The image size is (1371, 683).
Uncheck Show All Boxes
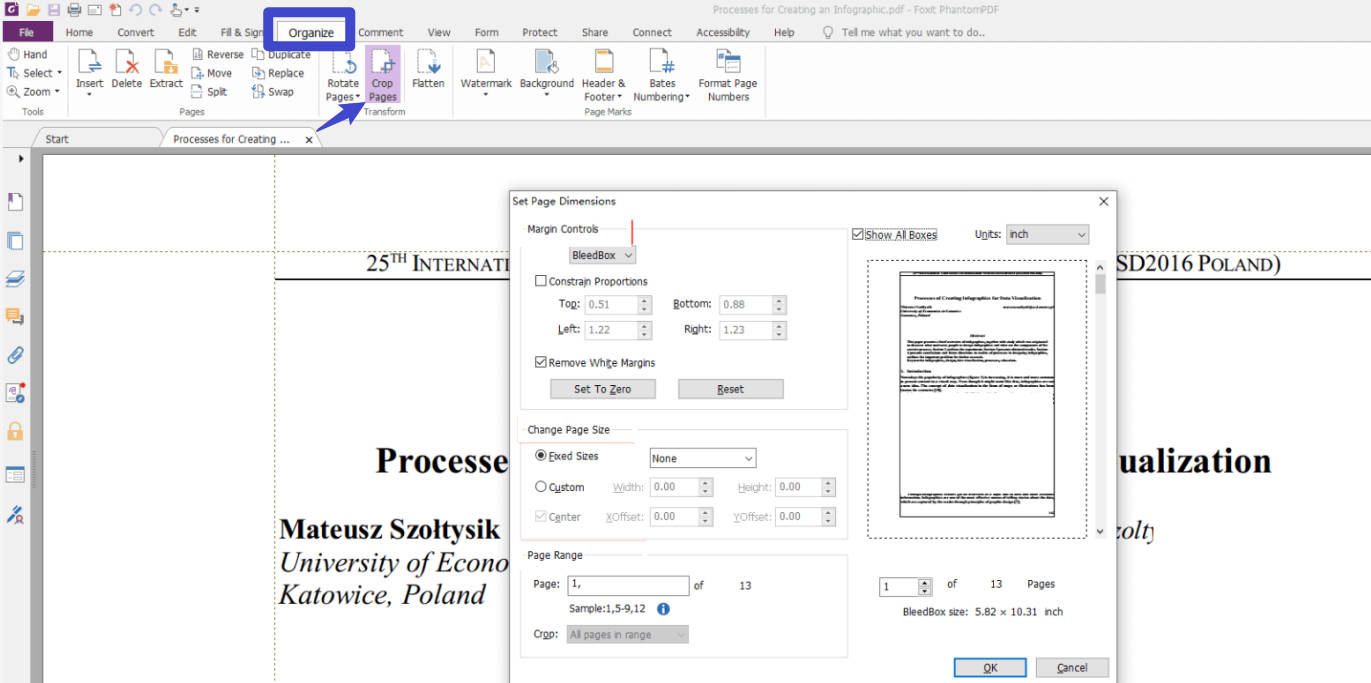pos(857,234)
